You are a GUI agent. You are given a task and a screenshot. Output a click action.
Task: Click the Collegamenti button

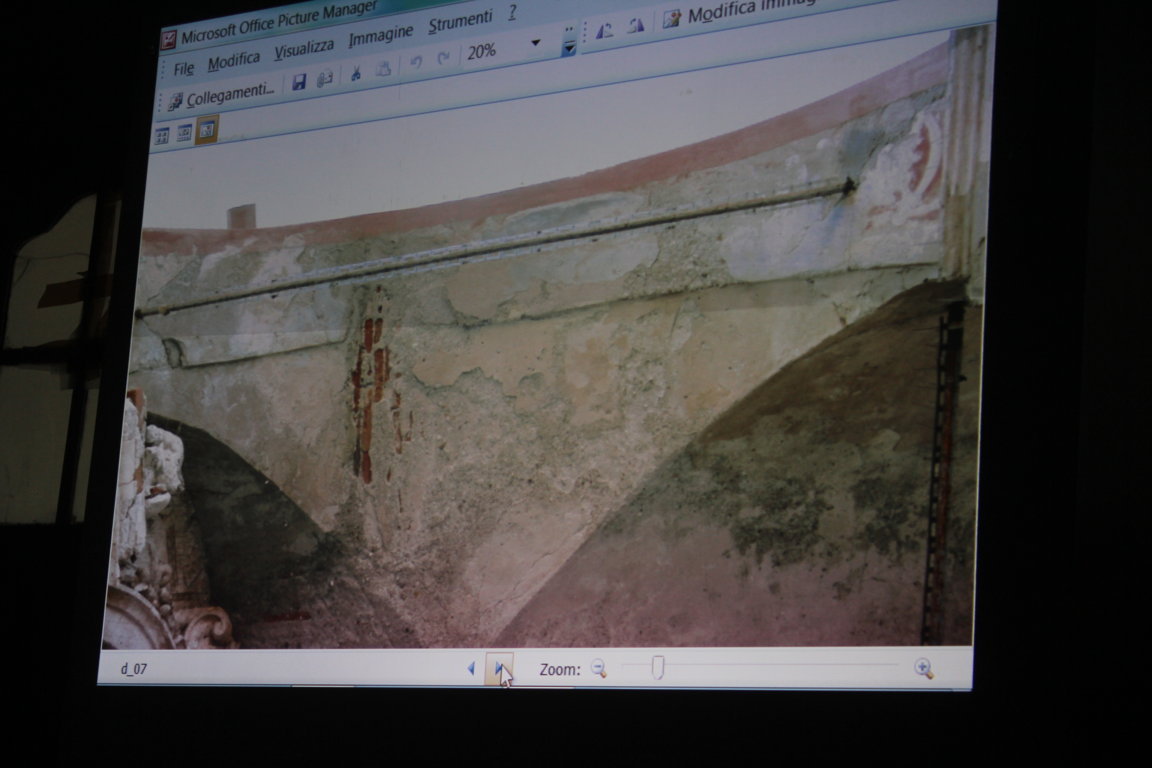pos(222,96)
